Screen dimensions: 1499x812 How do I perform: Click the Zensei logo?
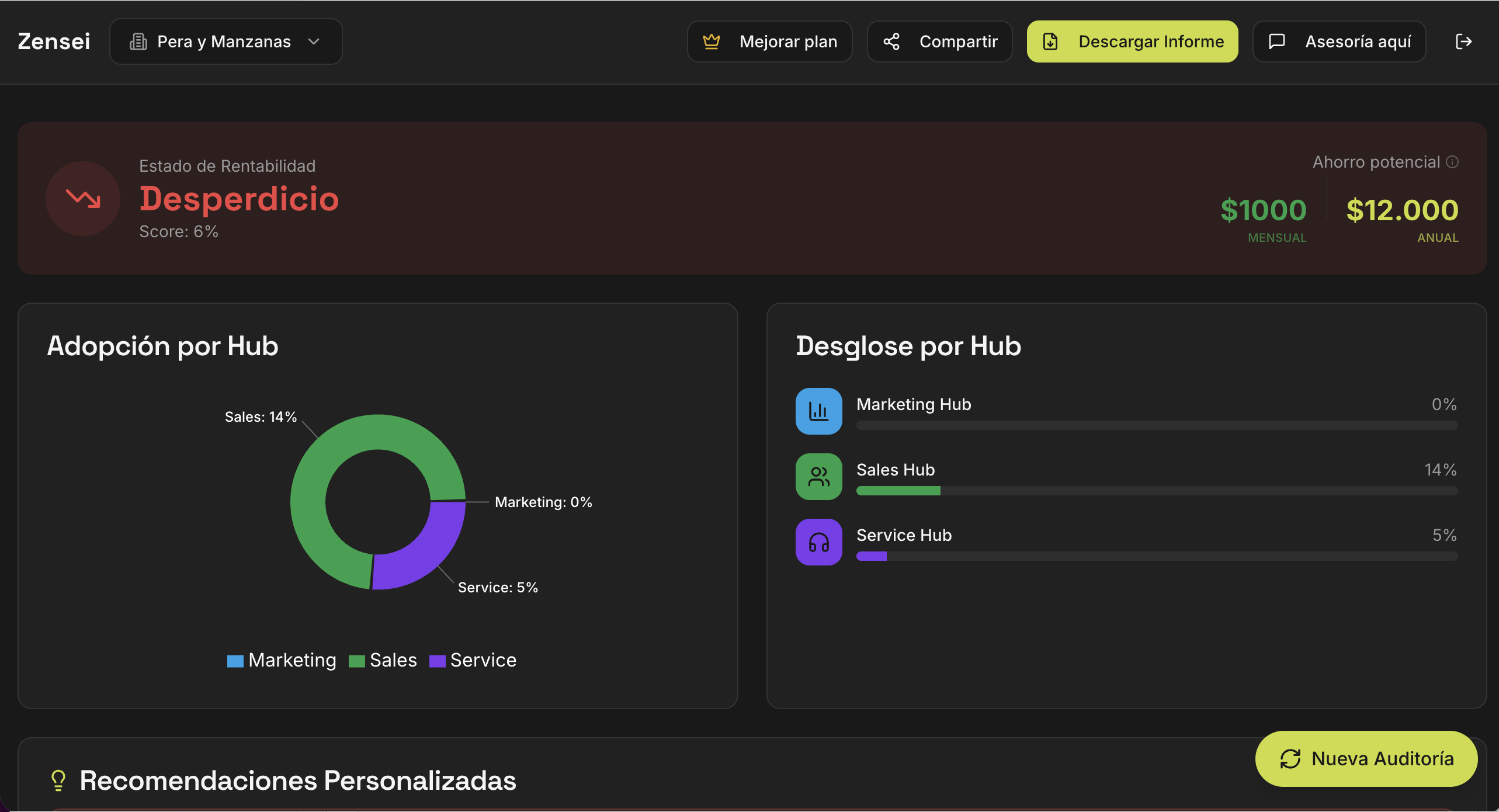[x=53, y=41]
